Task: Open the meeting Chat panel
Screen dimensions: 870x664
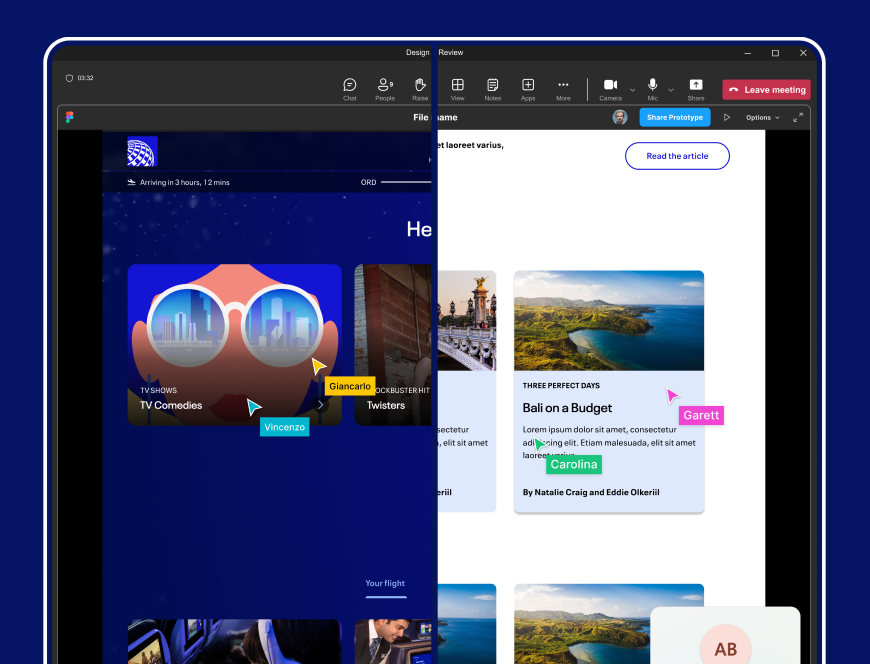Action: coord(350,88)
